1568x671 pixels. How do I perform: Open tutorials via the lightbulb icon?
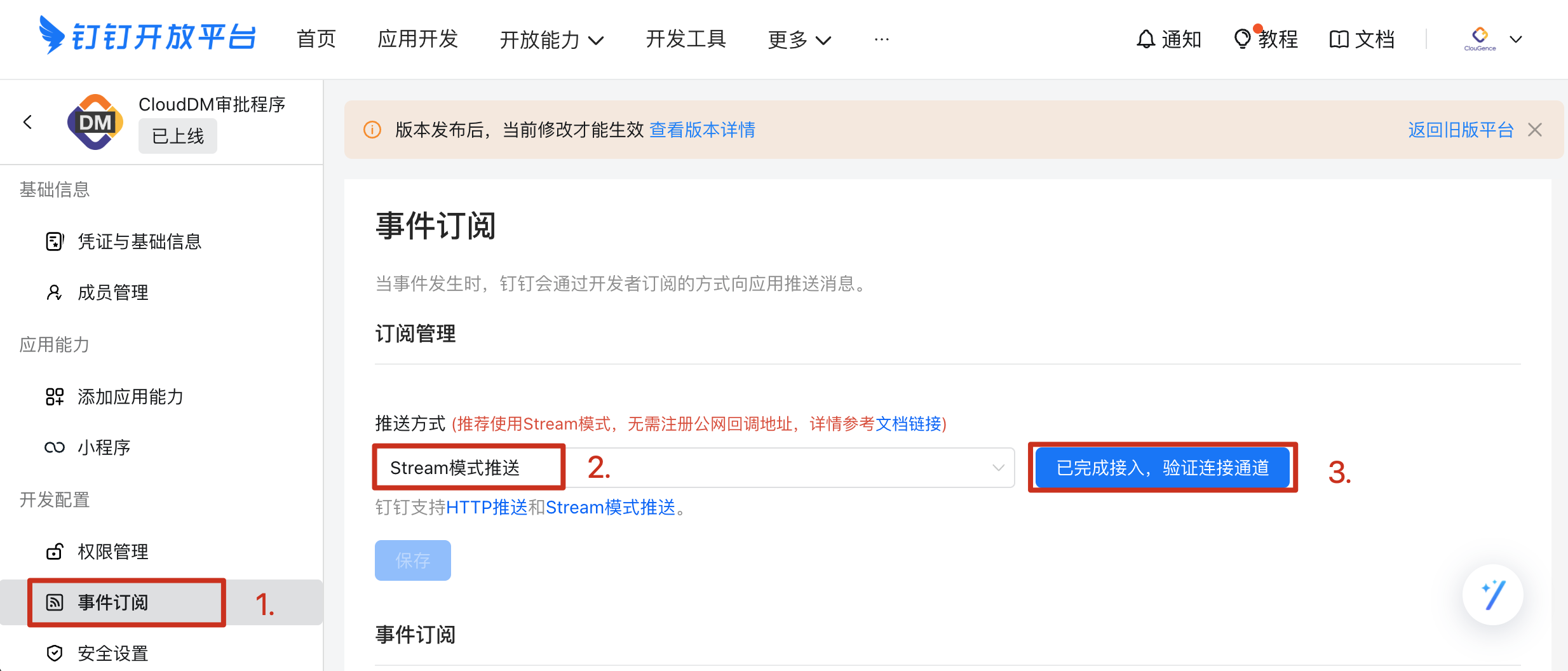1242,39
